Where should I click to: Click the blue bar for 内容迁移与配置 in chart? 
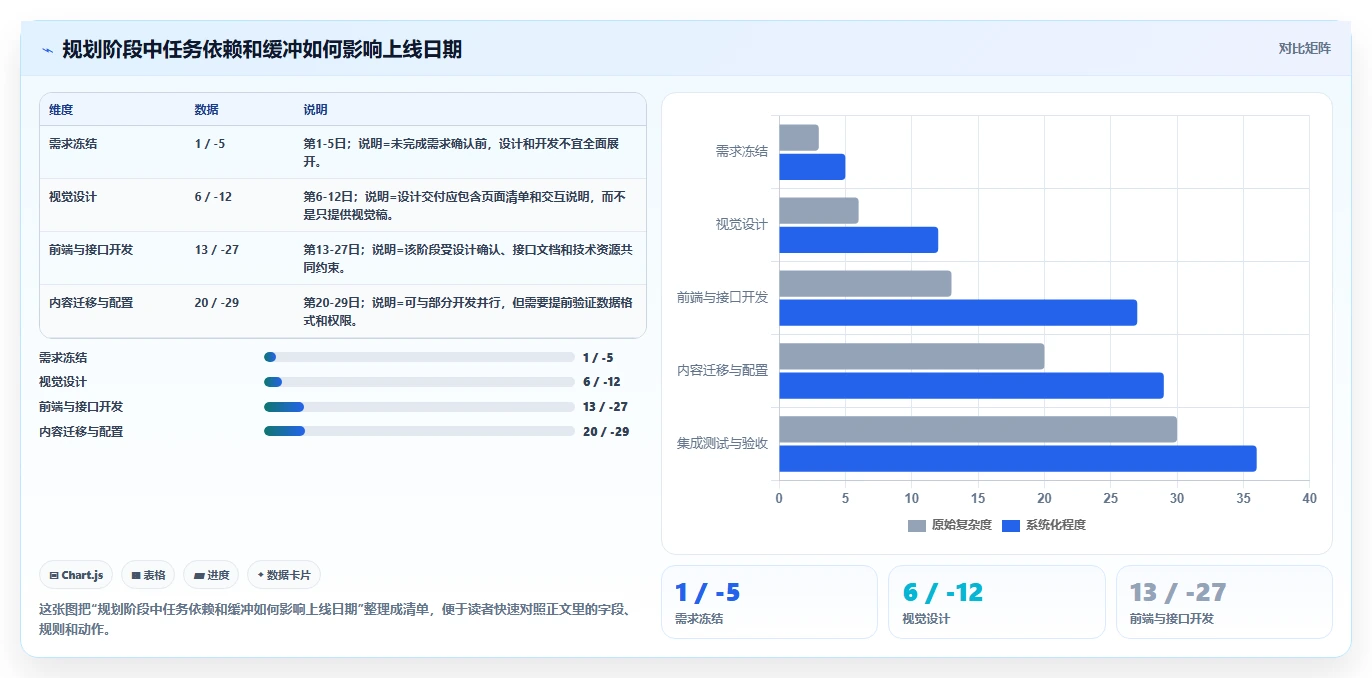tap(971, 386)
